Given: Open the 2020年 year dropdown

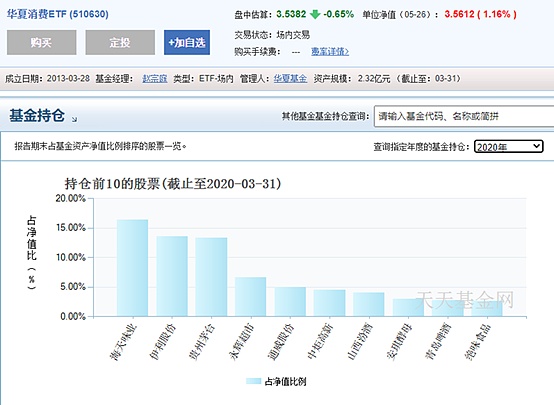Looking at the screenshot, I should point(508,146).
